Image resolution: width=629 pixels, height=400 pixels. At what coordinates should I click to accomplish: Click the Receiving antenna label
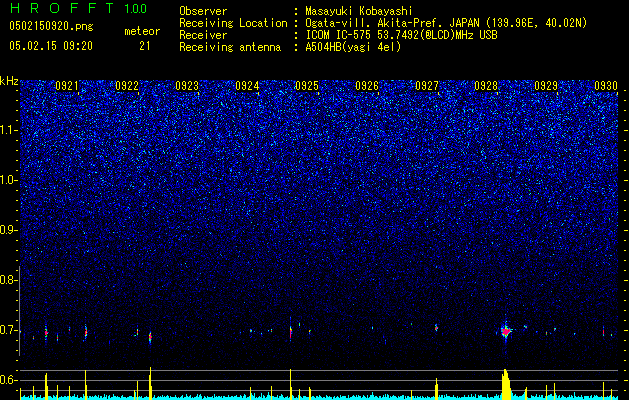(x=230, y=47)
